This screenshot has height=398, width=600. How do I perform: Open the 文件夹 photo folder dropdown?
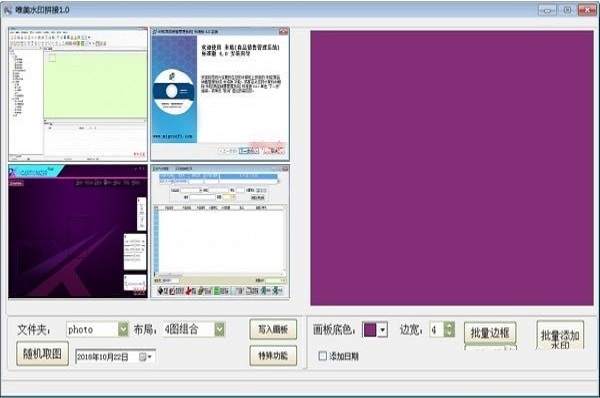point(123,329)
